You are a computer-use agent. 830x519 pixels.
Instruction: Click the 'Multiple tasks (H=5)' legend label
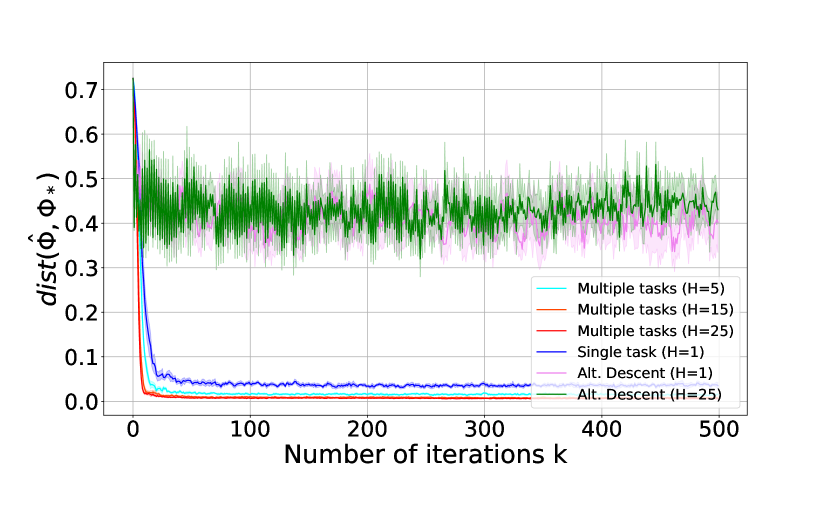point(651,289)
